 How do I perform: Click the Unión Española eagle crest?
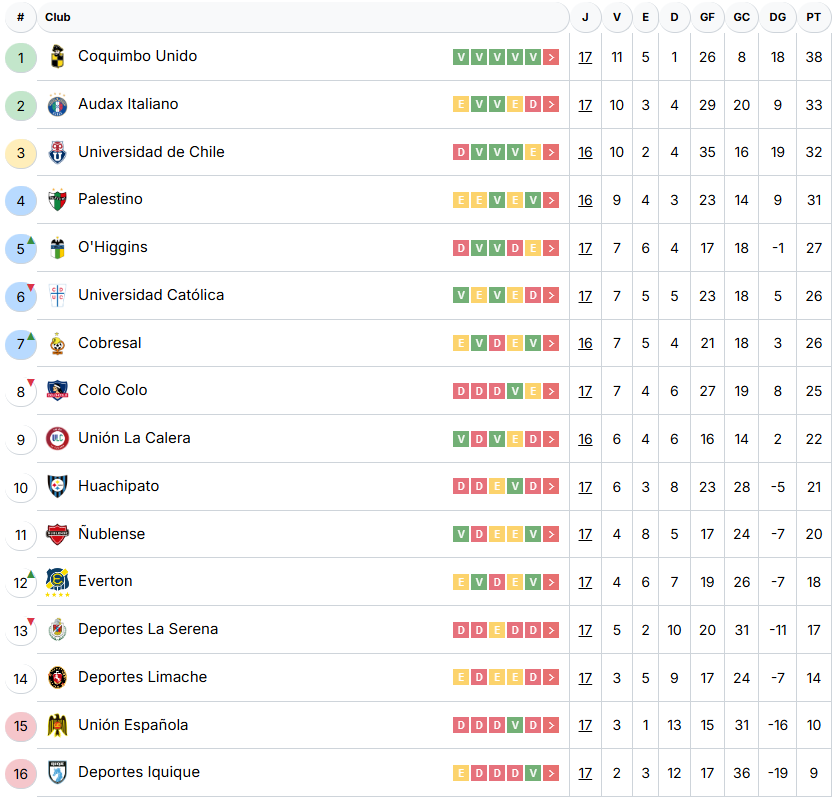coord(57,725)
